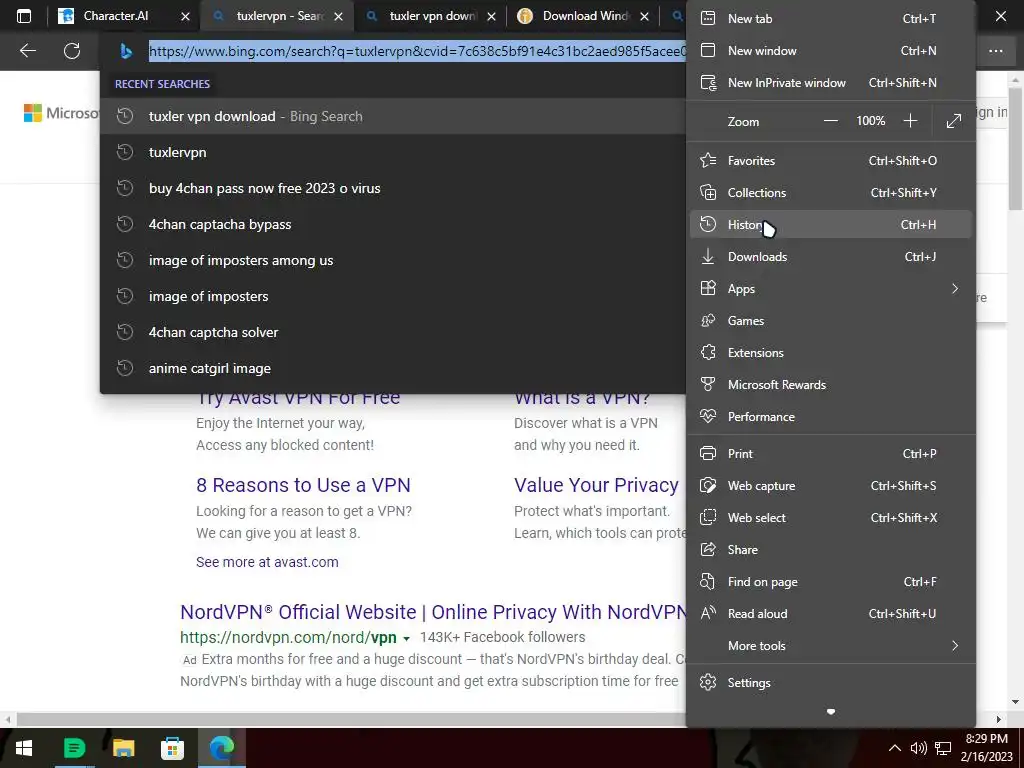Click the Microsoft logo on the page
This screenshot has height=768, width=1024.
click(61, 113)
